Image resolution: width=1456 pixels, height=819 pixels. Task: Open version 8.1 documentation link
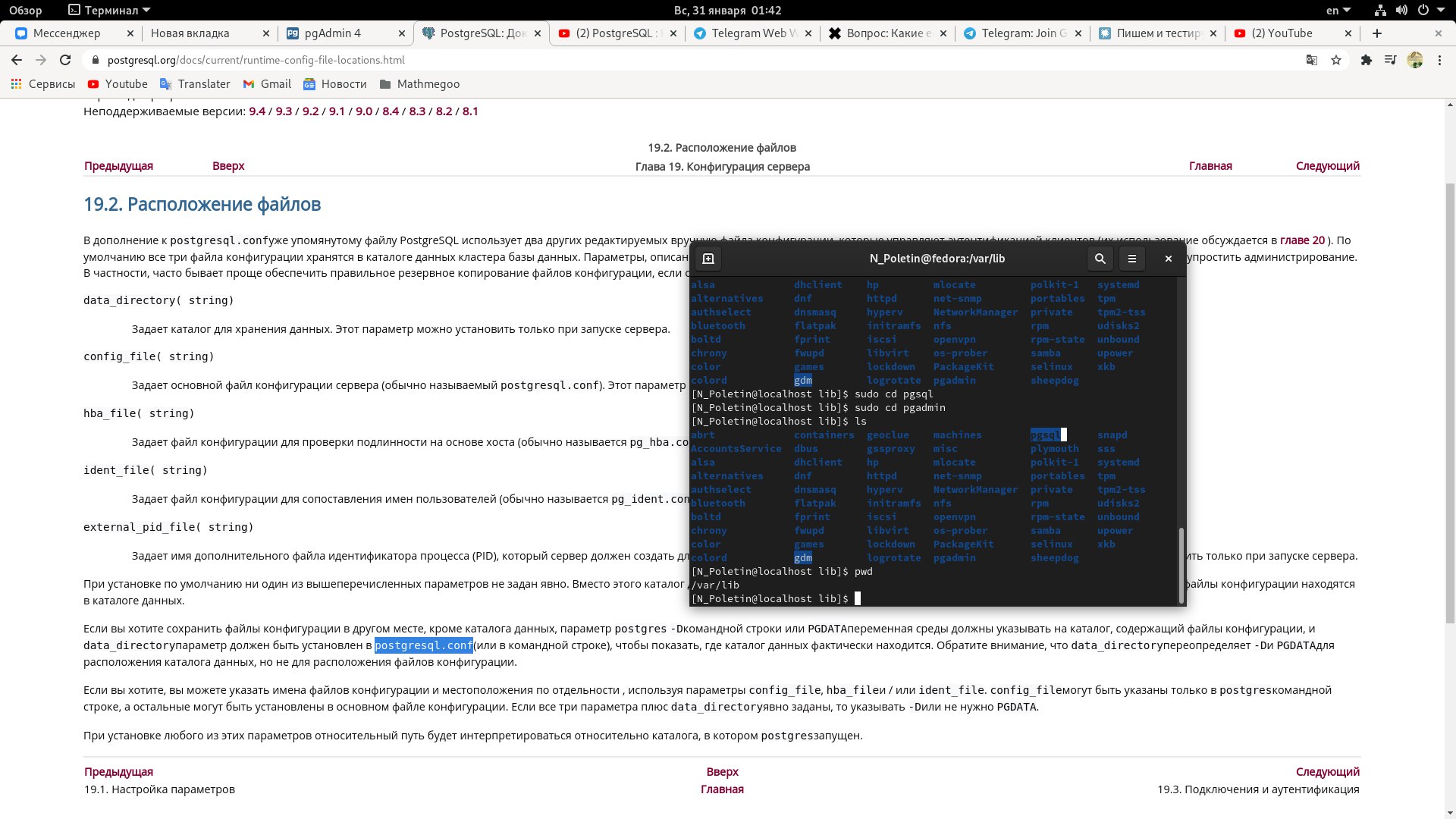(x=470, y=111)
